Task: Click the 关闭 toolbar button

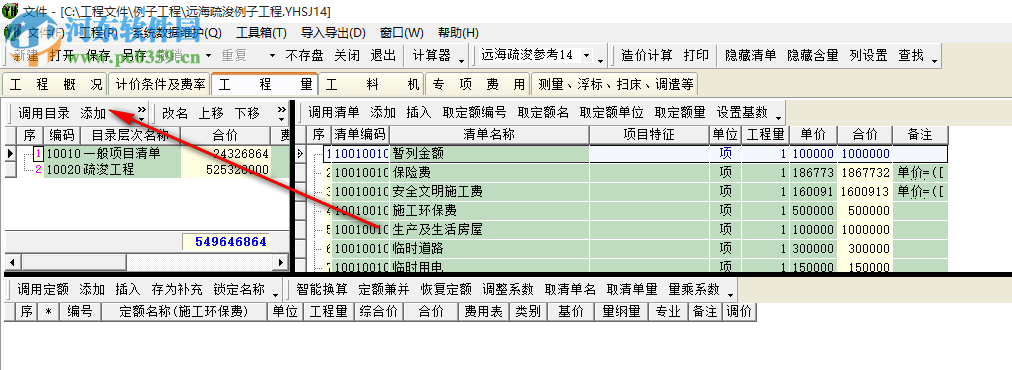Action: click(347, 56)
